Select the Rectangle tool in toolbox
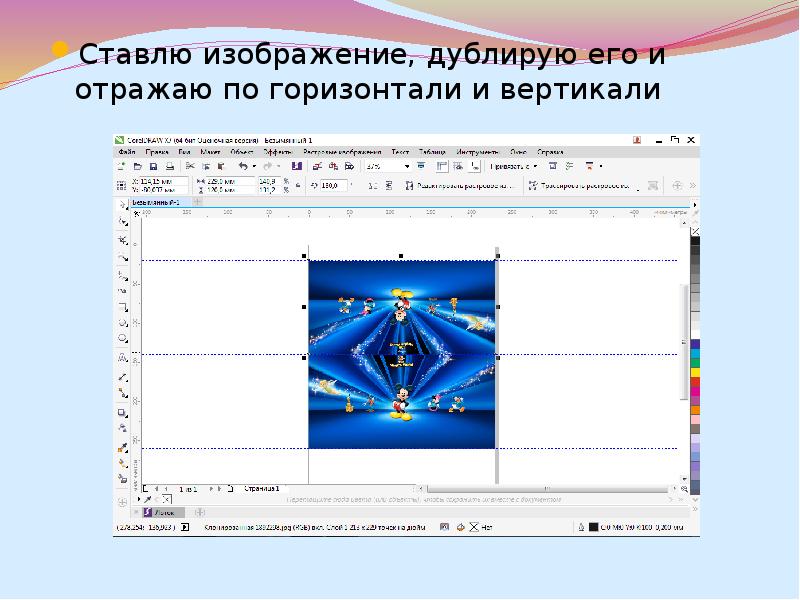Screen dimensions: 800x600 123,307
